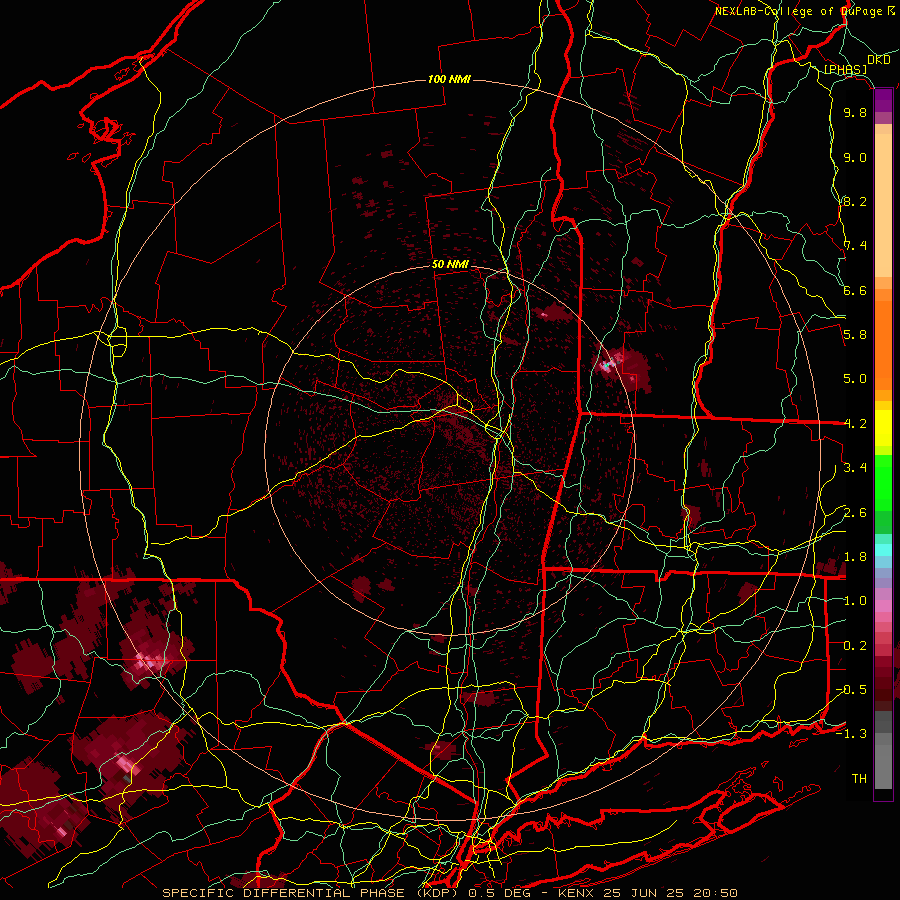Click the 6.6 value on color scale
Screen dimensions: 900x900
pos(855,290)
